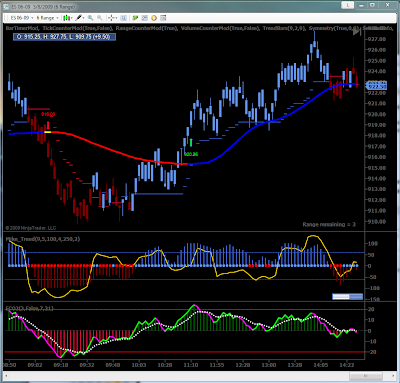Select the pencil drawing tools icon
The width and height of the screenshot is (400, 383).
coord(79,18)
